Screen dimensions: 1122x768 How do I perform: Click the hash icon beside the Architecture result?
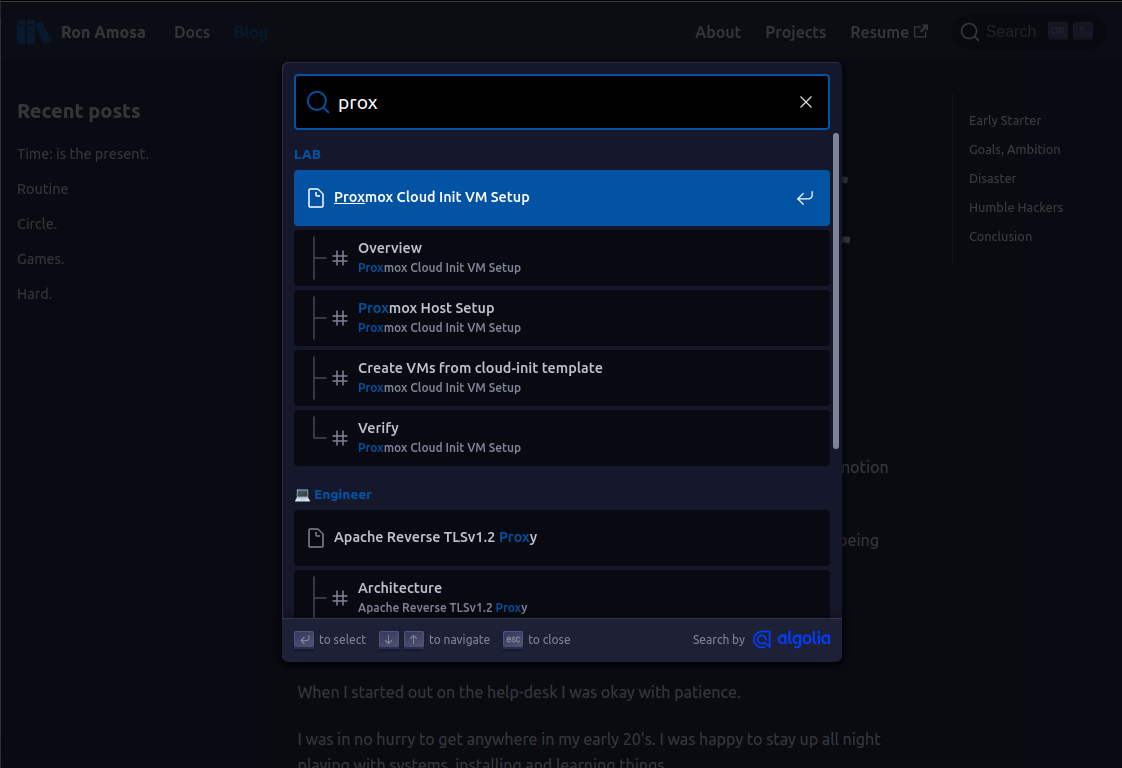[x=340, y=597]
